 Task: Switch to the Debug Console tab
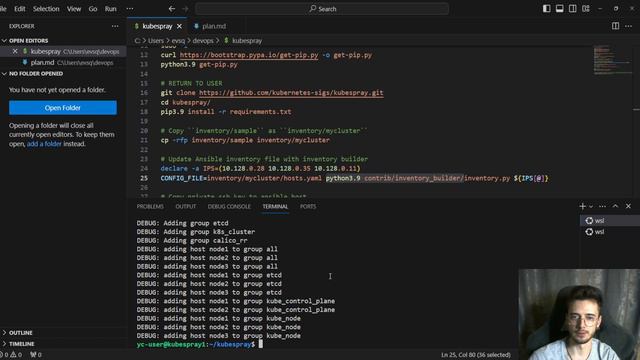click(x=229, y=207)
